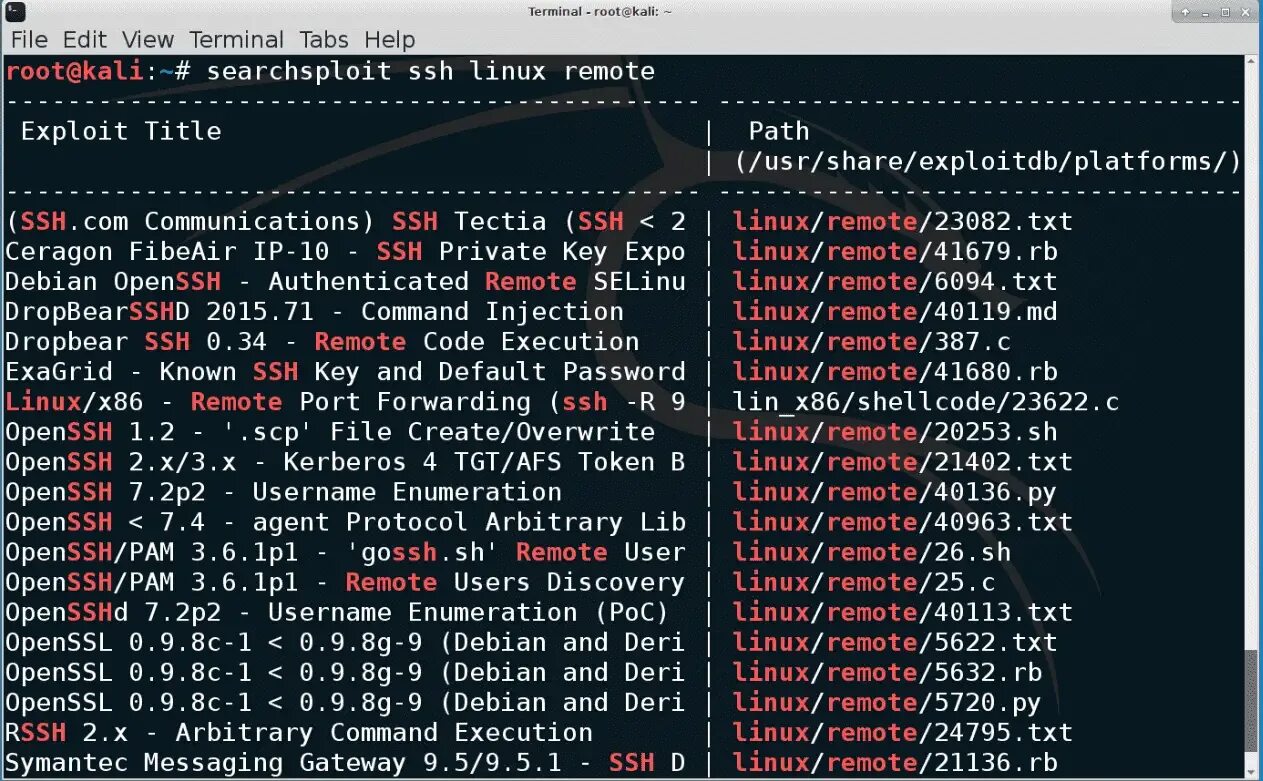Click path linux/remote/24795.txt
This screenshot has width=1263, height=781.
[x=903, y=732]
